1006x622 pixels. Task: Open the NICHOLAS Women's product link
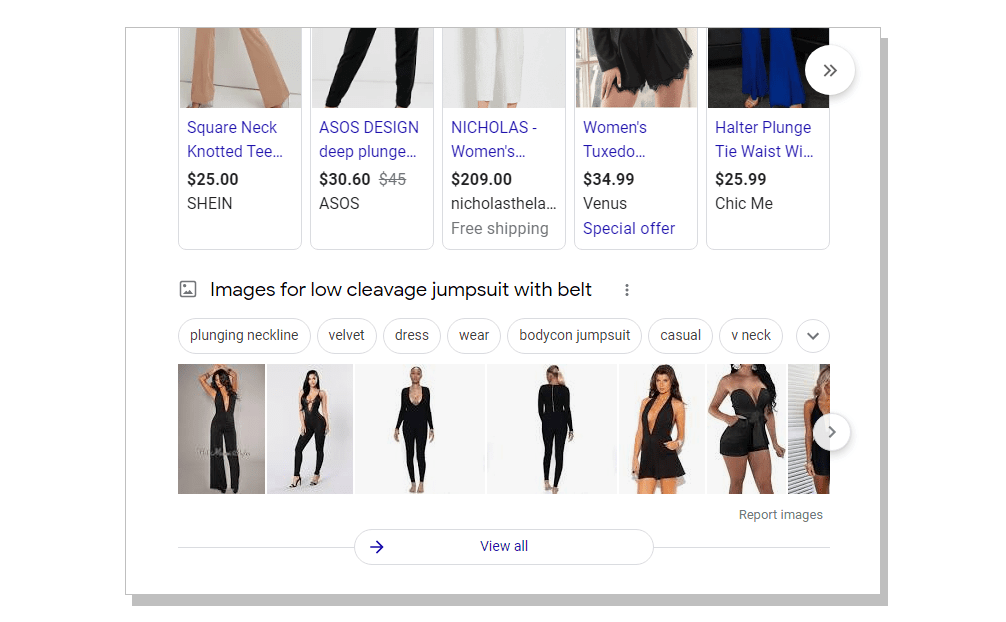point(494,139)
